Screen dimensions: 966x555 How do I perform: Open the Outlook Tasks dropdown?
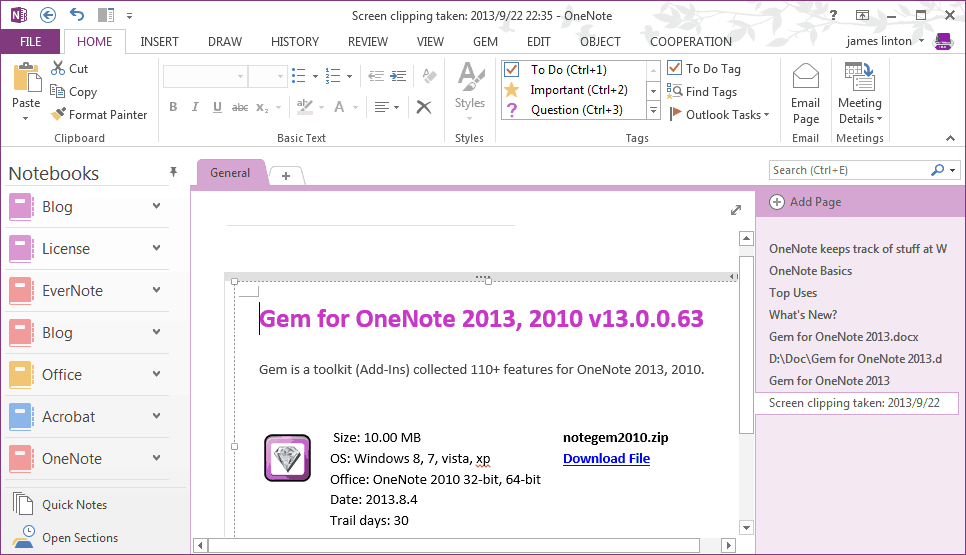click(720, 115)
